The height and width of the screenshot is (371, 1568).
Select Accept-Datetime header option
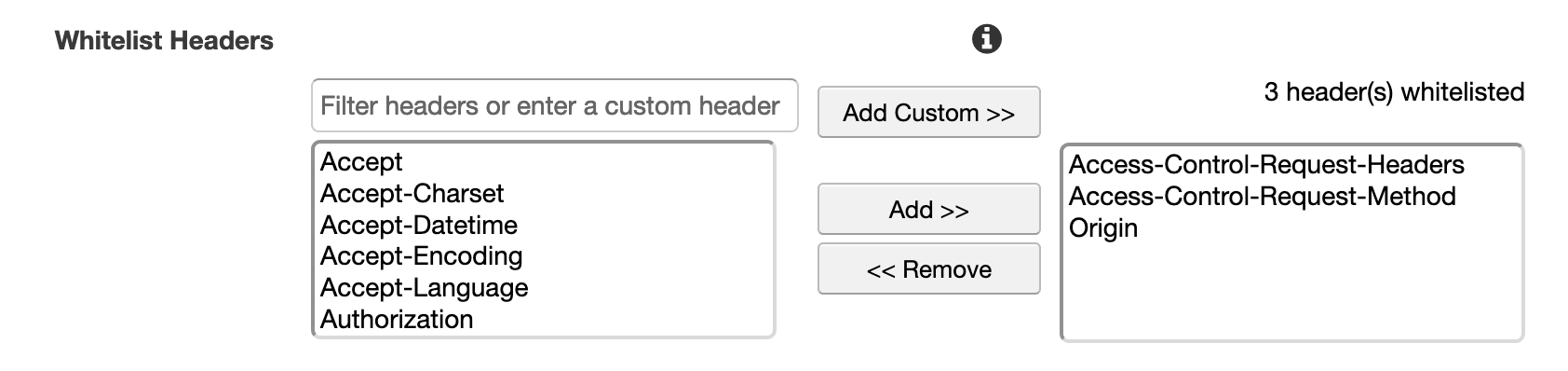(544, 225)
